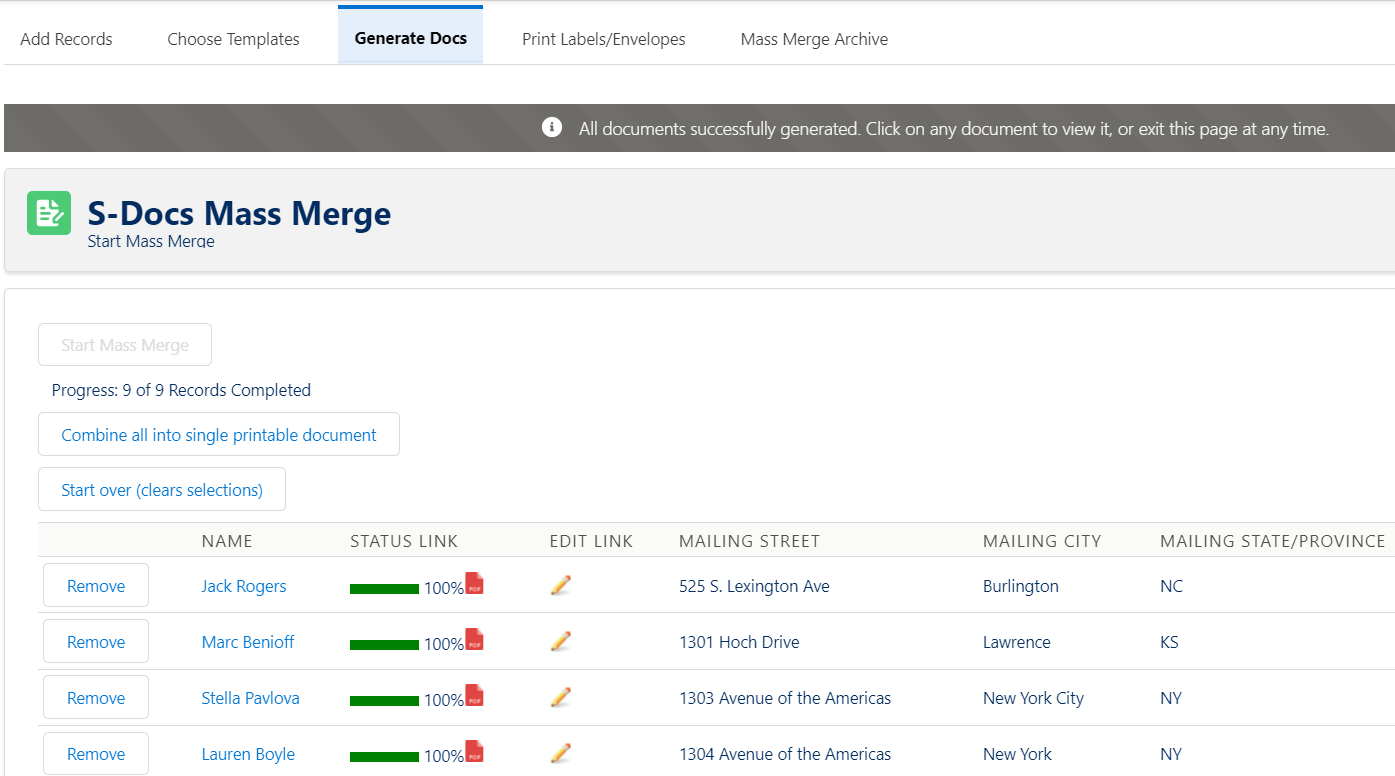This screenshot has width=1395, height=776.
Task: Click the city cell Burlington
Action: [1021, 586]
